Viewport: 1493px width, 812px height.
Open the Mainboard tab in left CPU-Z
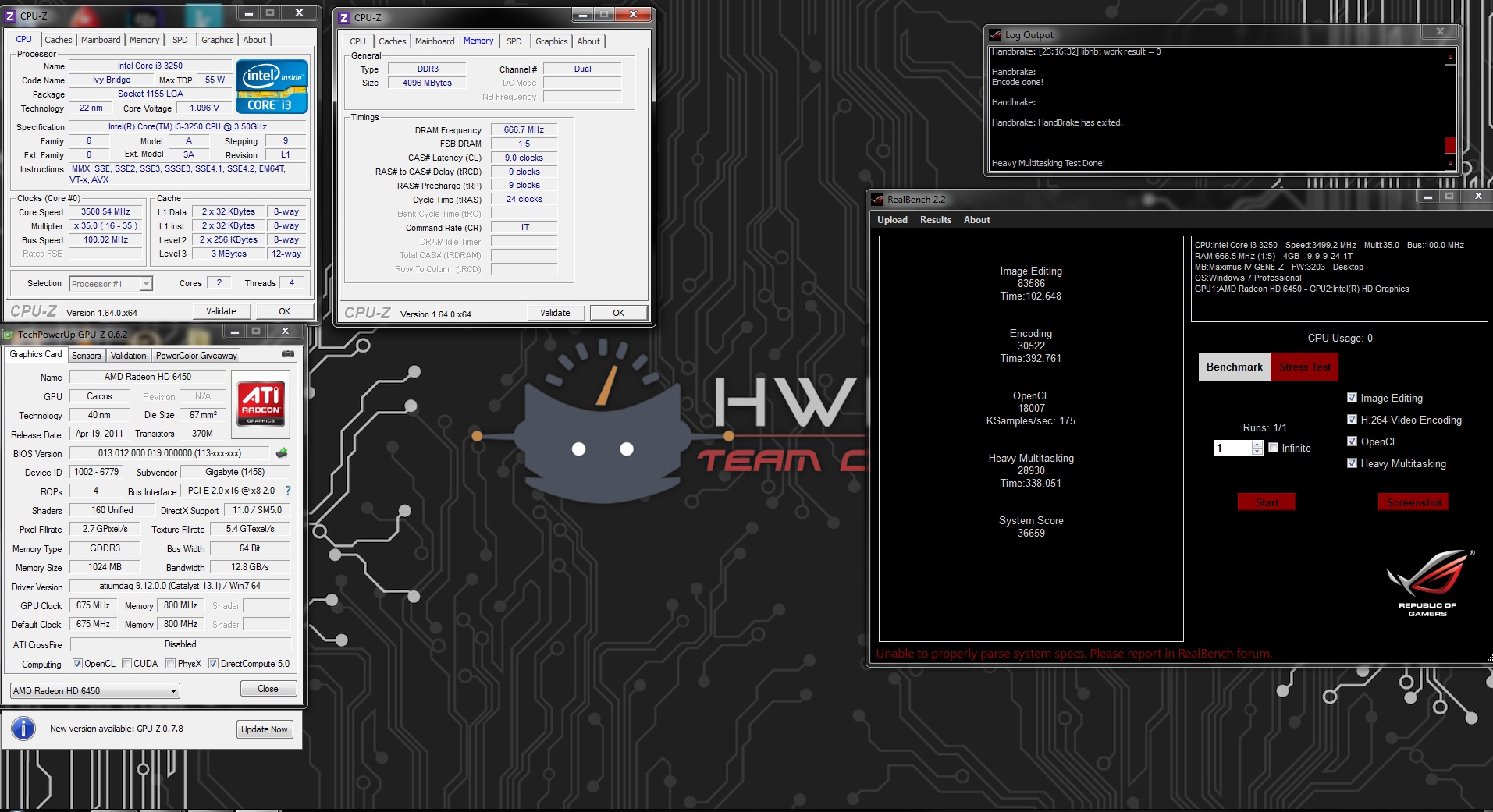(x=101, y=40)
